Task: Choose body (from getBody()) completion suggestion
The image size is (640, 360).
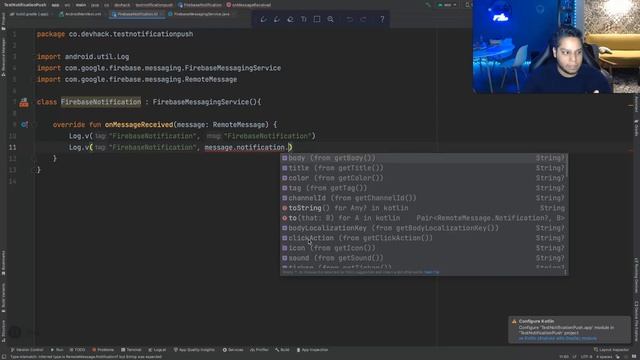Action: 424,158
